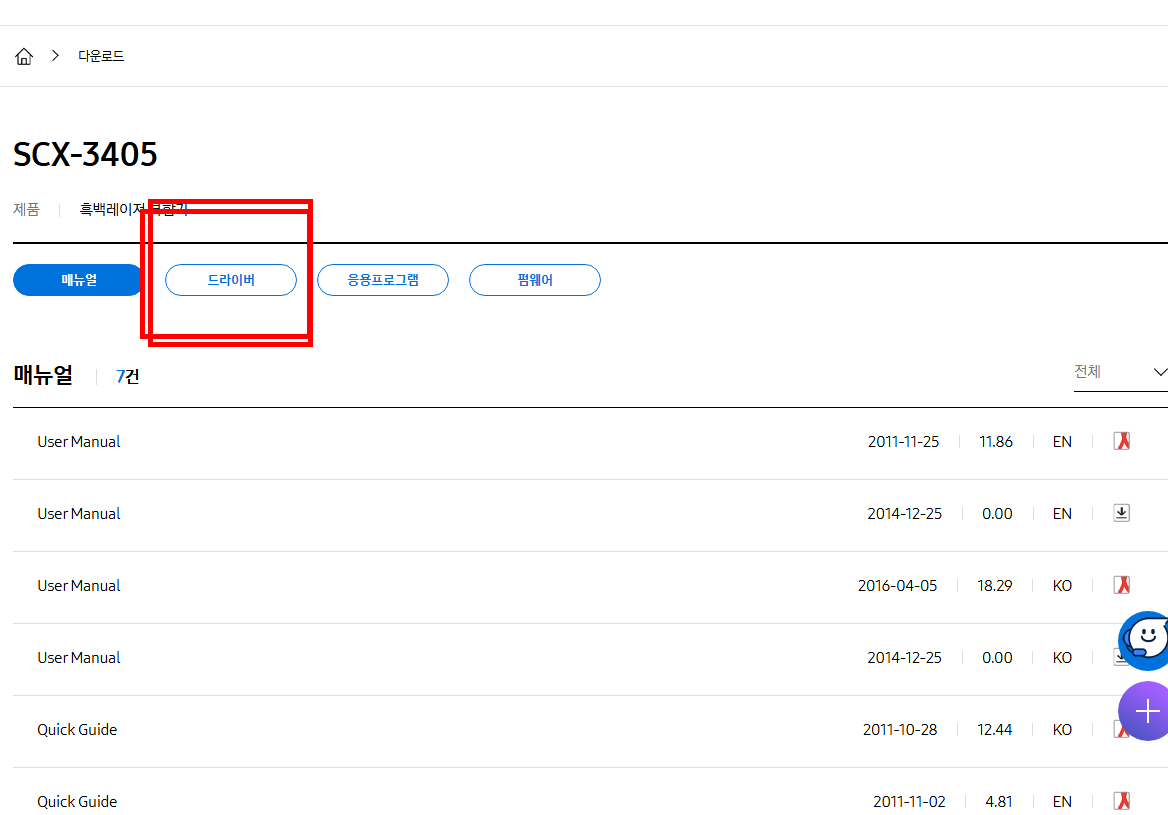The width and height of the screenshot is (1168, 815).
Task: Open PDF icon for 2016-04-05 User Manual
Action: [x=1122, y=585]
